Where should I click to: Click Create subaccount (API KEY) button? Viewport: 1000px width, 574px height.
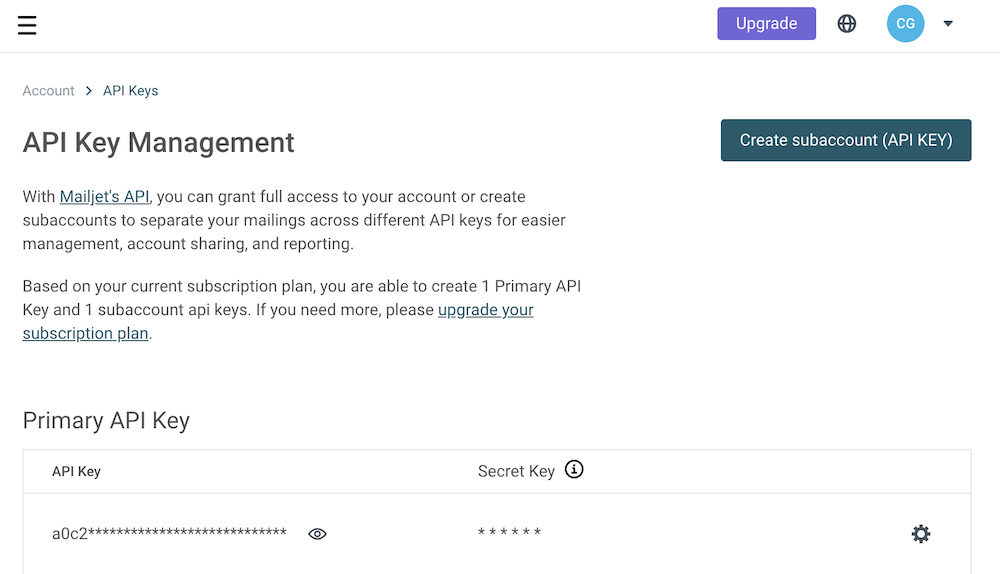pyautogui.click(x=846, y=140)
